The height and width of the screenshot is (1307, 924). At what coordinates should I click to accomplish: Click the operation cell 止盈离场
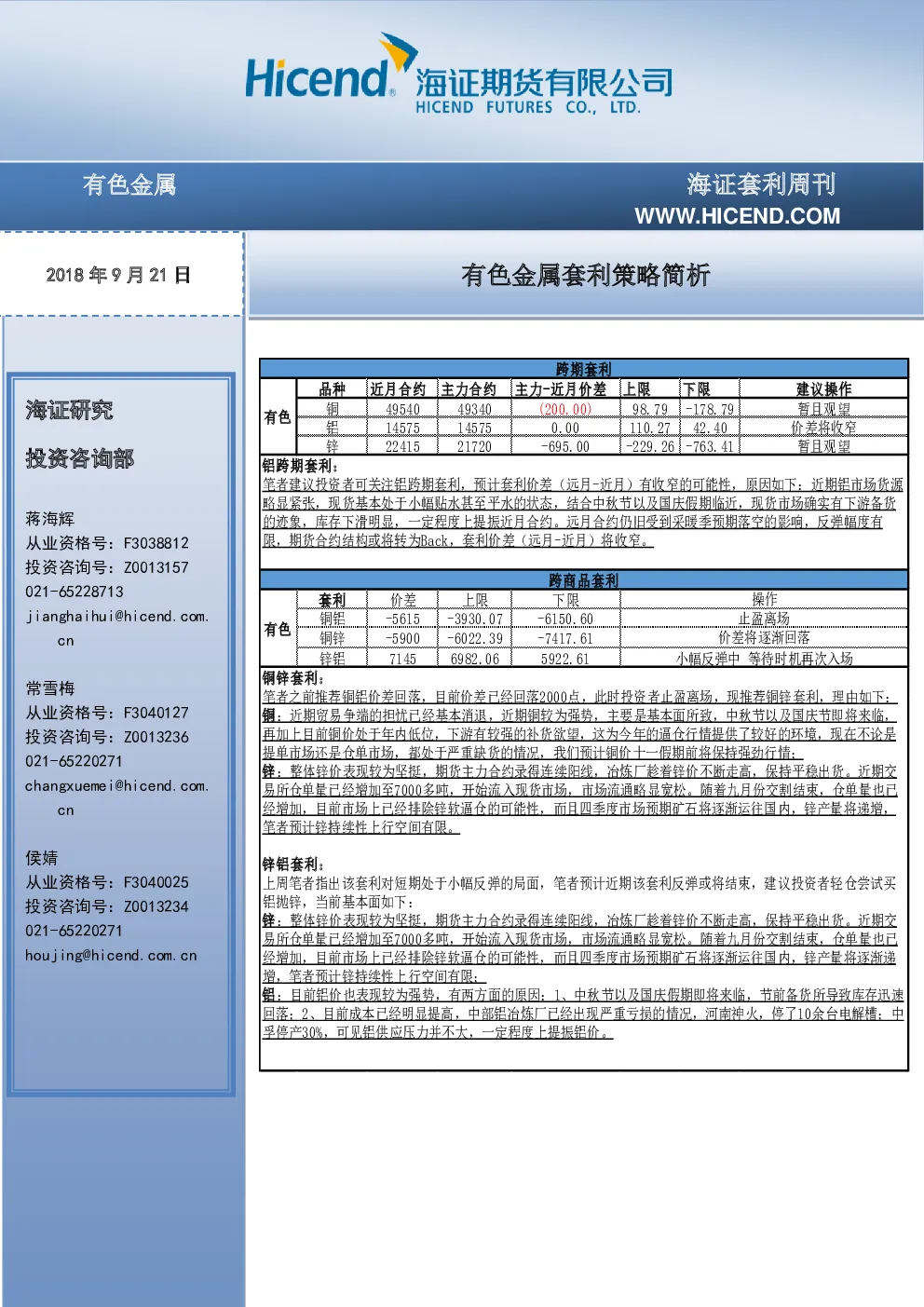pos(764,619)
